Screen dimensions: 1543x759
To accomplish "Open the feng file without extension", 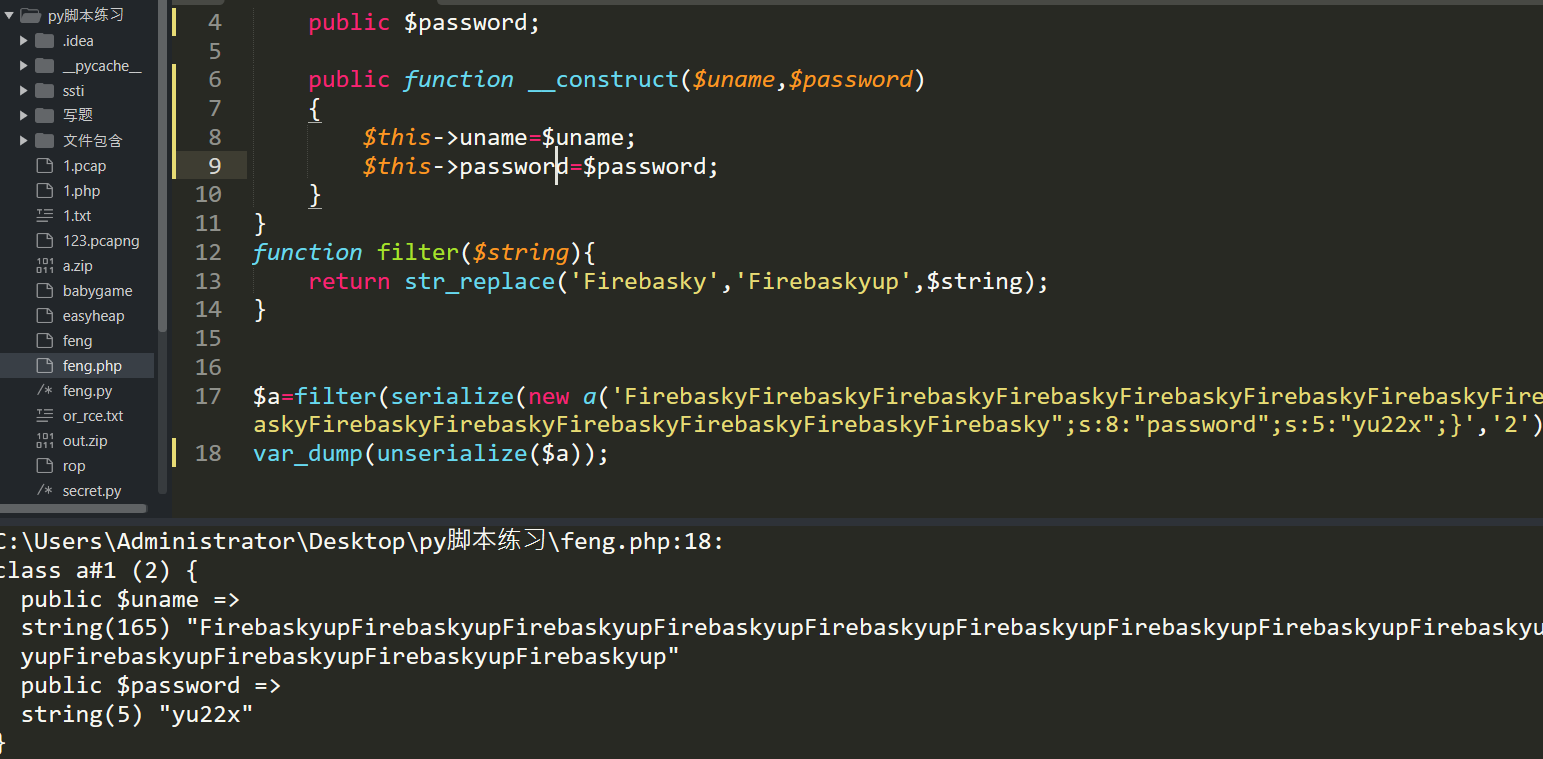I will click(77, 341).
